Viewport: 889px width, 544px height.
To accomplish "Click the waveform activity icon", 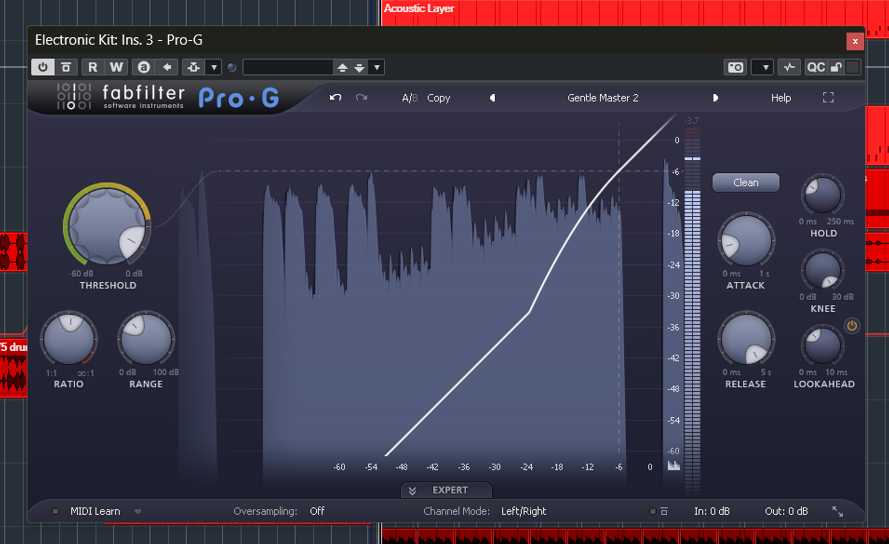I will [789, 67].
